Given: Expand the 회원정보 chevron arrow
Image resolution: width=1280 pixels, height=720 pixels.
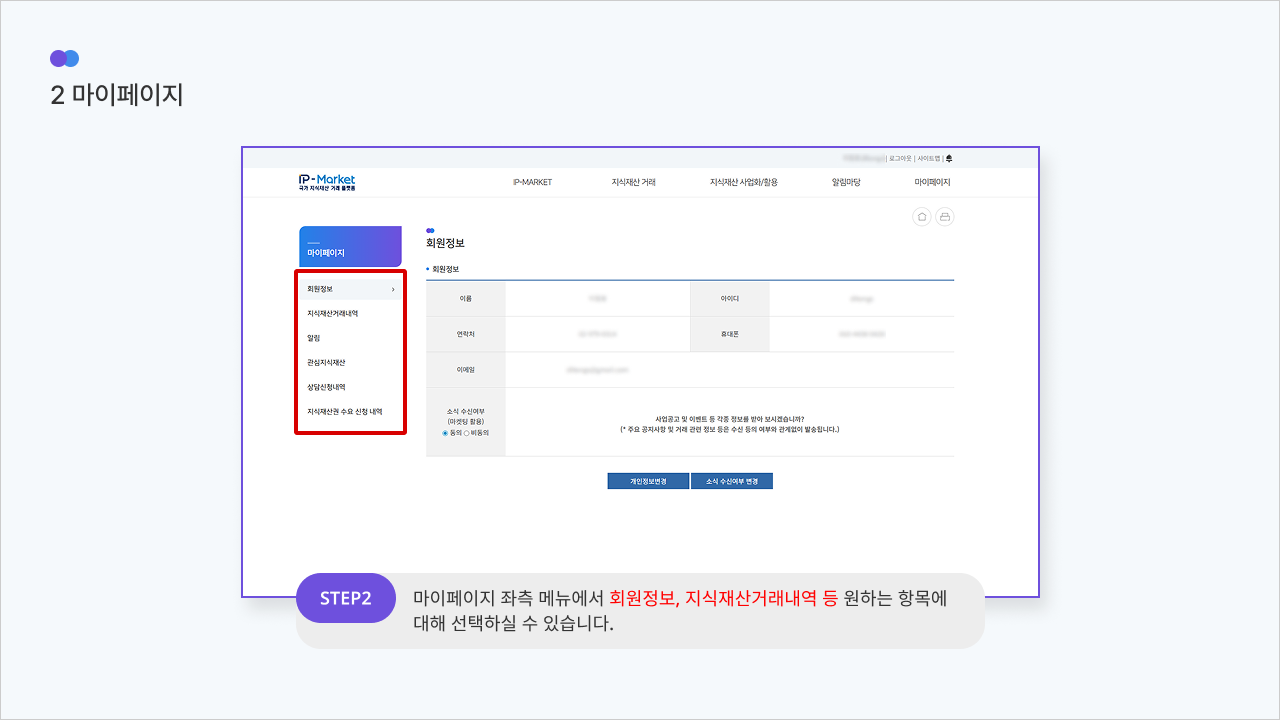Looking at the screenshot, I should tap(393, 289).
